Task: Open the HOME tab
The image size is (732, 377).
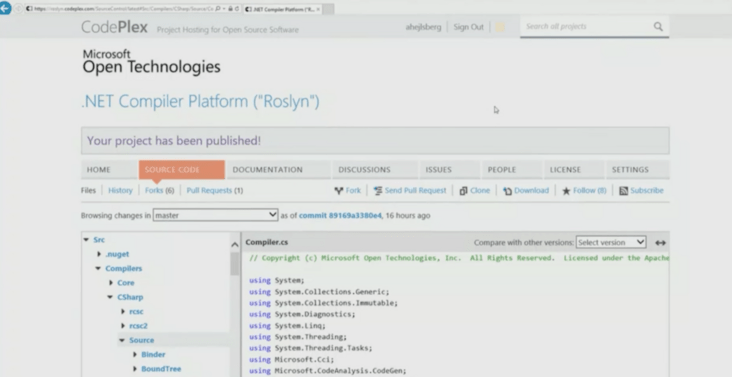Action: click(109, 170)
